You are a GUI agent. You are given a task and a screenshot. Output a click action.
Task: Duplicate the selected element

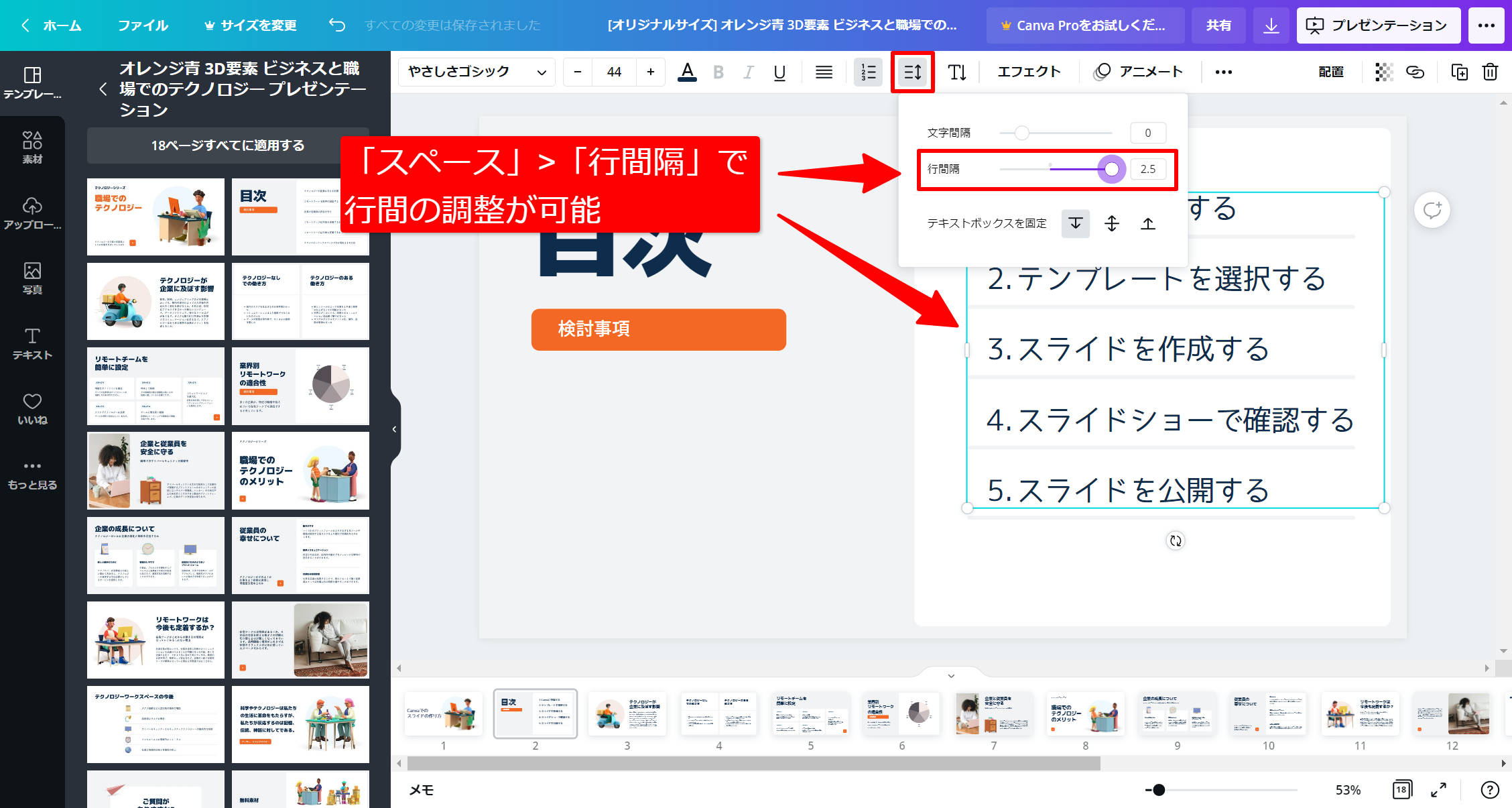click(1459, 72)
